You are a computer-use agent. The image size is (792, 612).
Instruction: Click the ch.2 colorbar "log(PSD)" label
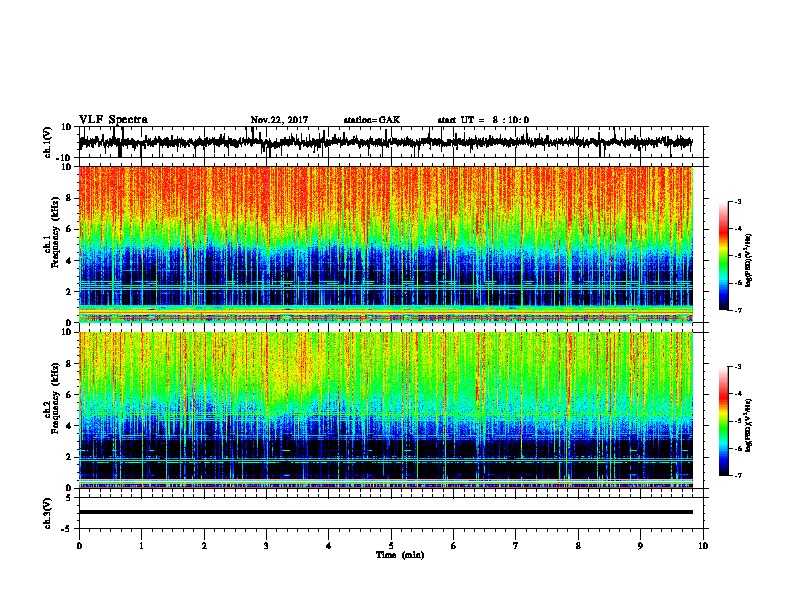[748, 425]
